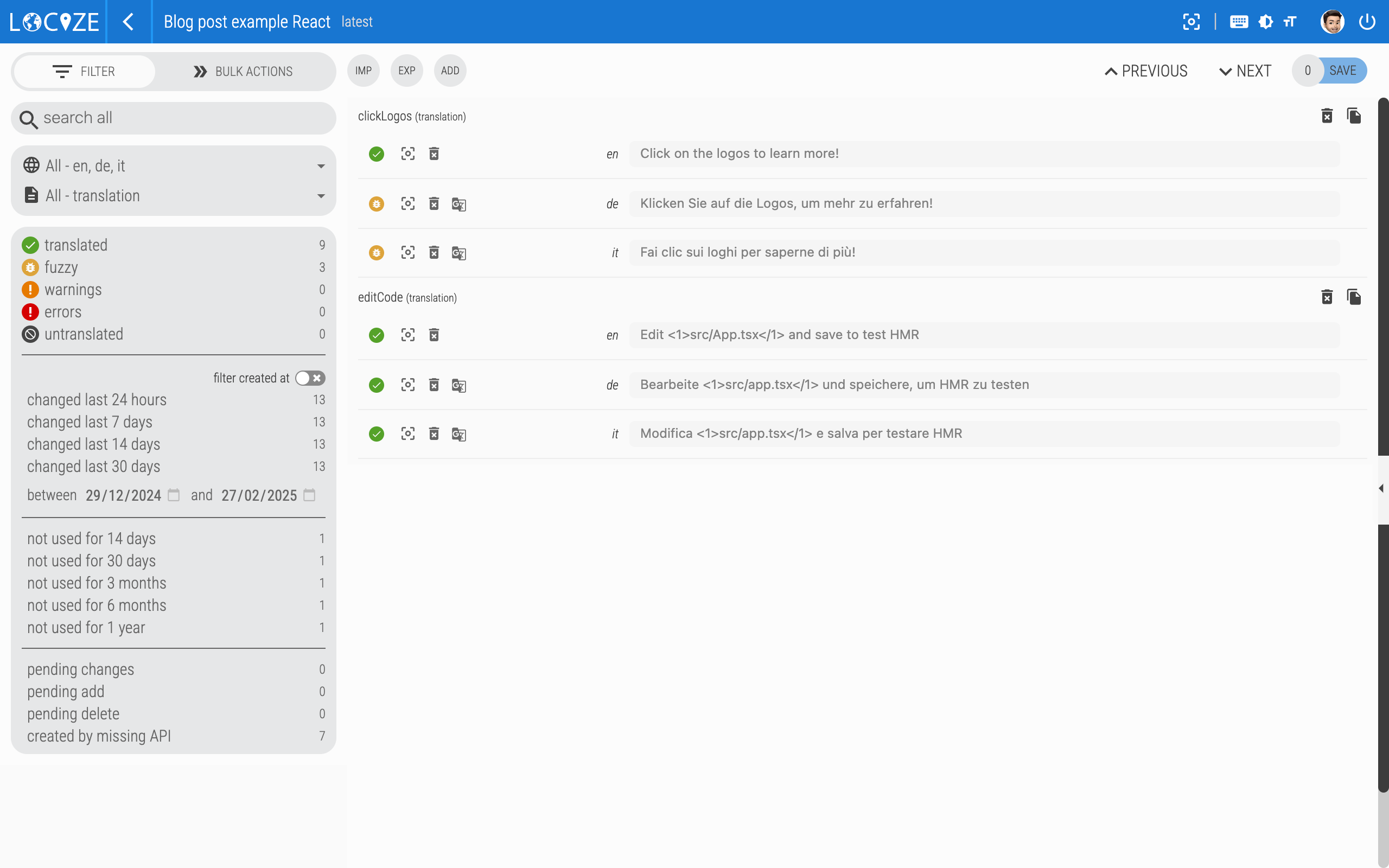Open the namespace dropdown All - translation
The width and height of the screenshot is (1389, 868).
tap(173, 196)
